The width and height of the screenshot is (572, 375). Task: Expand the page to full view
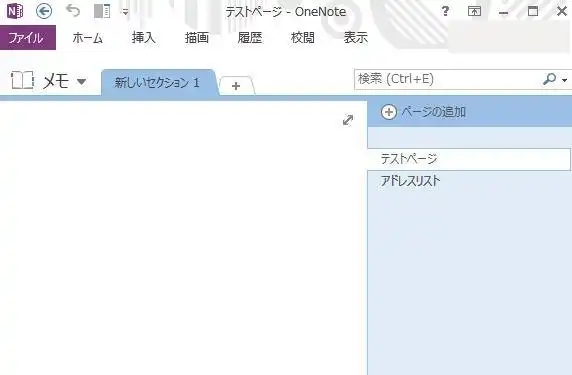(348, 120)
